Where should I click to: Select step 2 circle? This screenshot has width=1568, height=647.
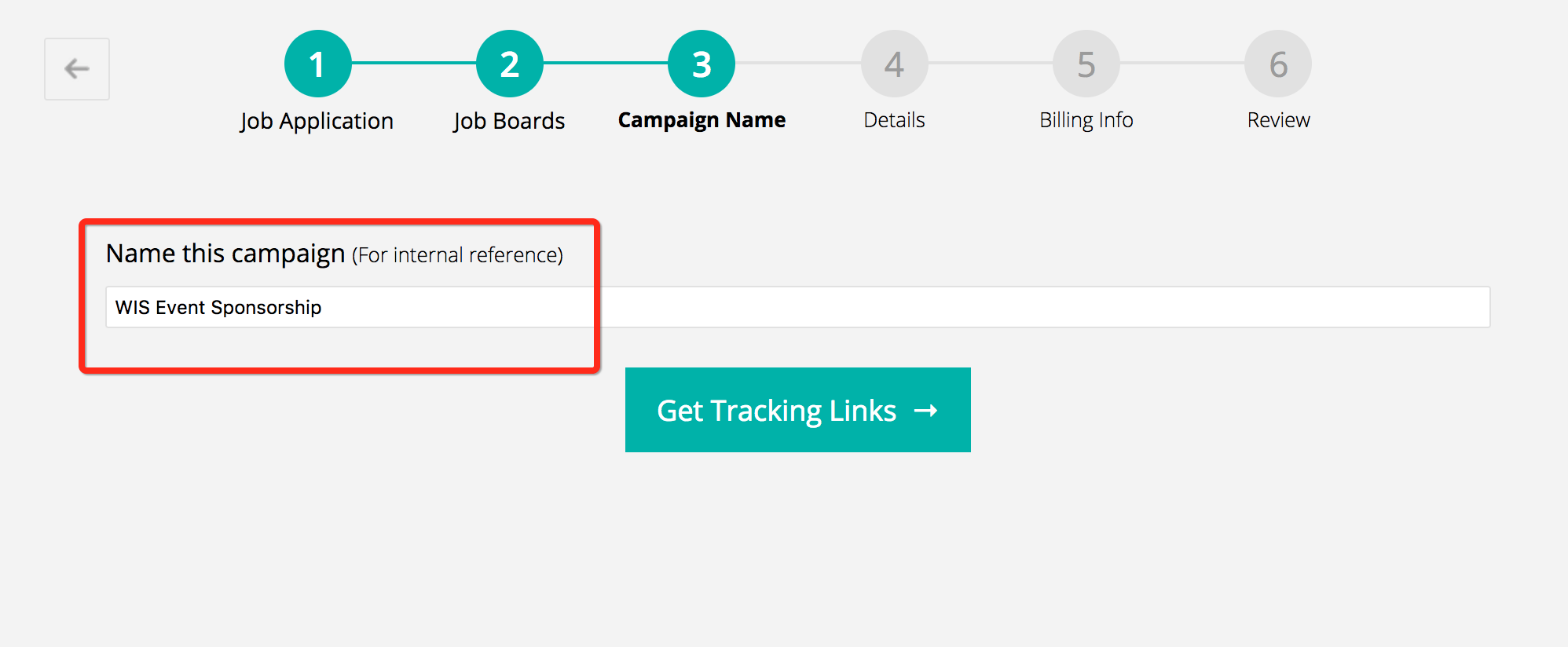tap(510, 64)
